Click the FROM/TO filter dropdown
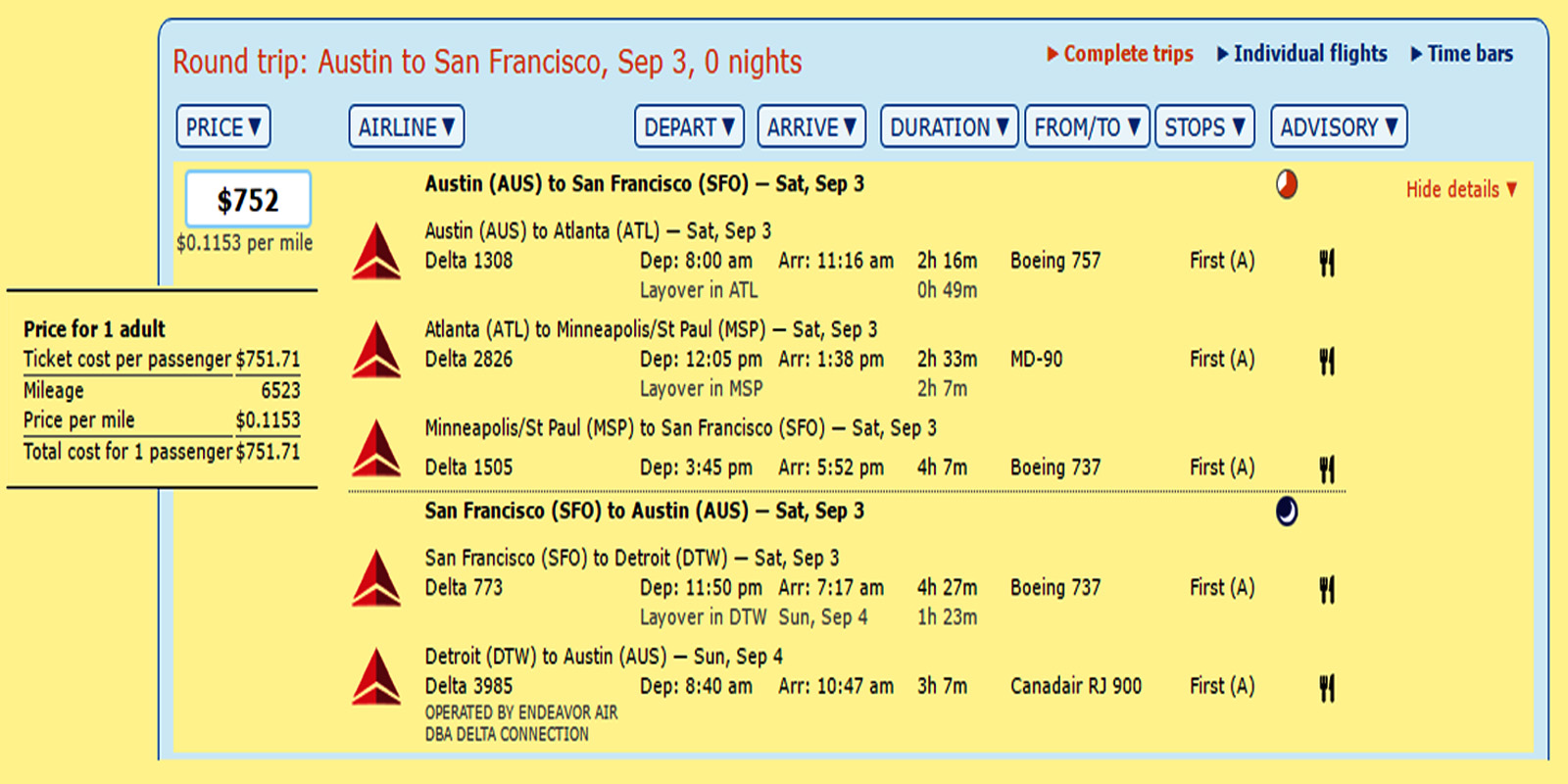Image resolution: width=1568 pixels, height=784 pixels. [x=1087, y=127]
